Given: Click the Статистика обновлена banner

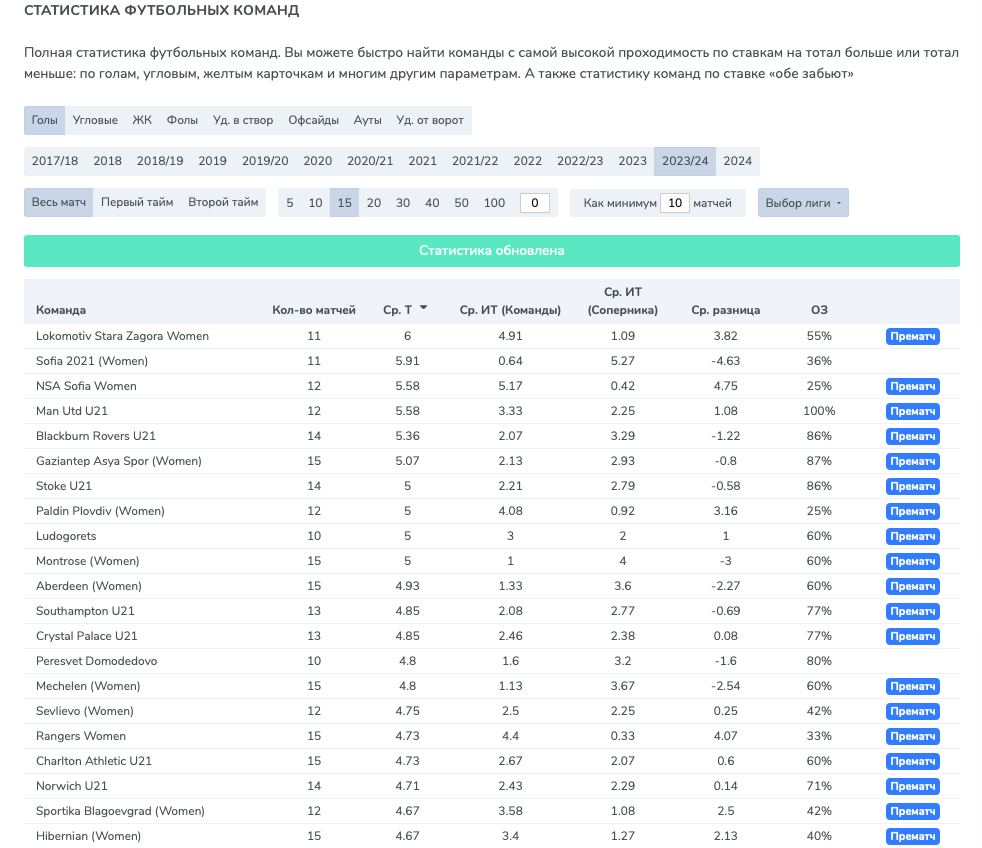Looking at the screenshot, I should tap(492, 251).
